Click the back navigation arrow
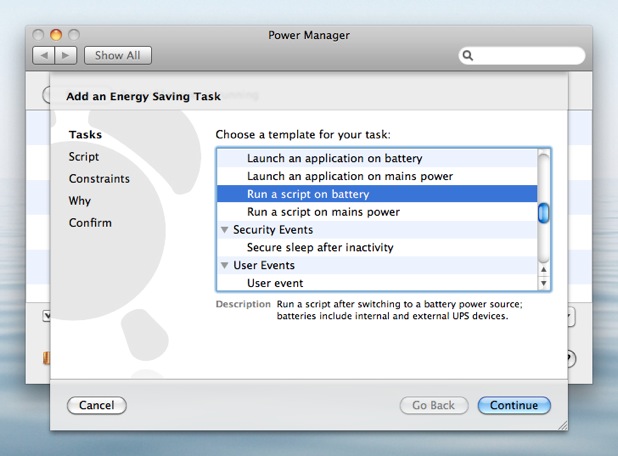Screen dimensions: 618x456 (x=44, y=56)
